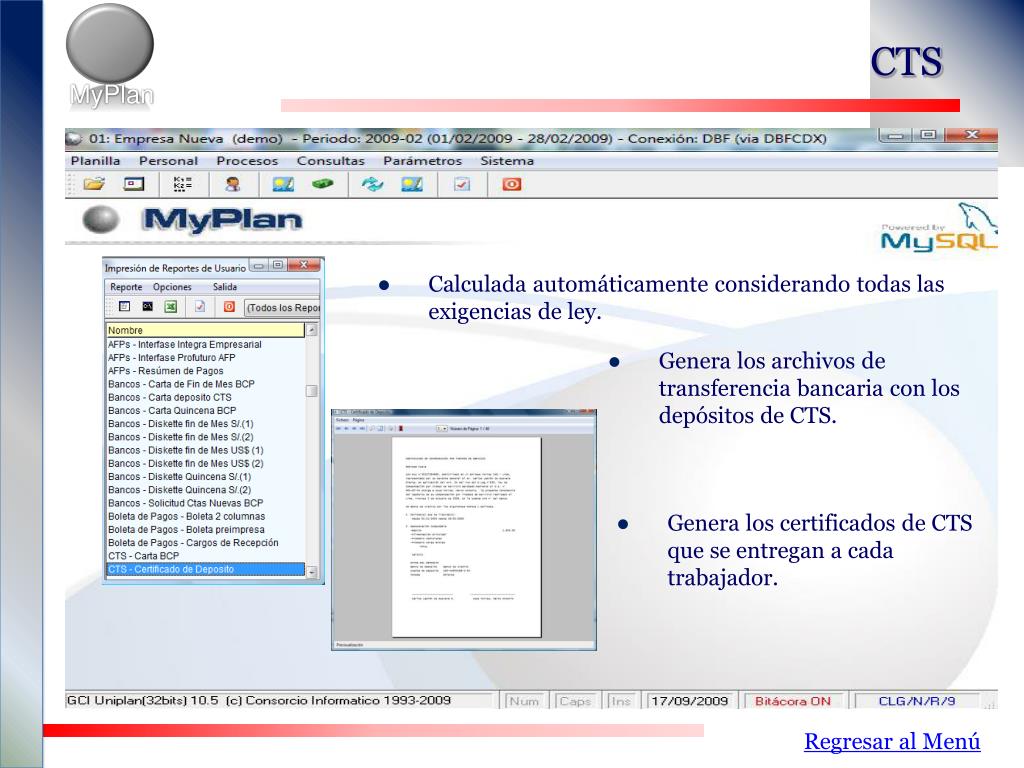
Task: Select 'Bancos - Carta de Fin de Mes BCP'
Action: coord(205,384)
